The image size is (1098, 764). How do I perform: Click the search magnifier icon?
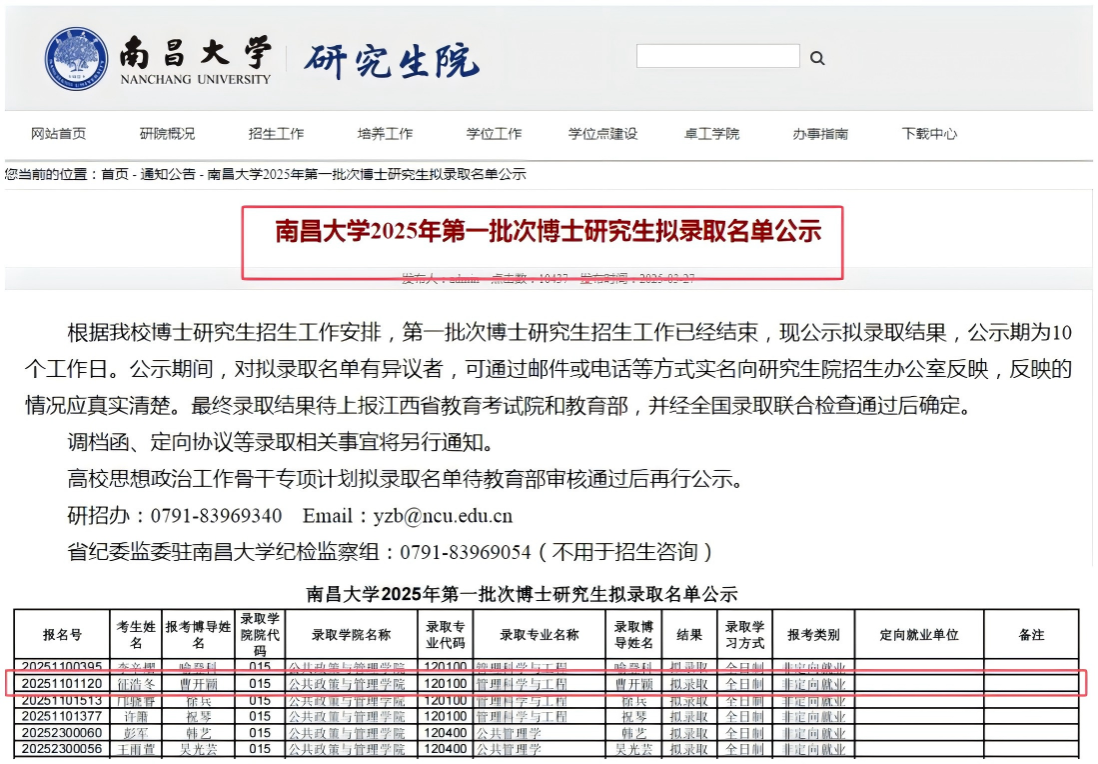point(817,58)
